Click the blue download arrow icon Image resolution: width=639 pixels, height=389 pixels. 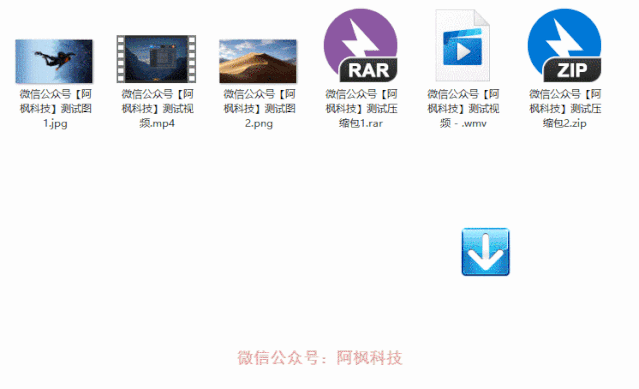coord(485,252)
